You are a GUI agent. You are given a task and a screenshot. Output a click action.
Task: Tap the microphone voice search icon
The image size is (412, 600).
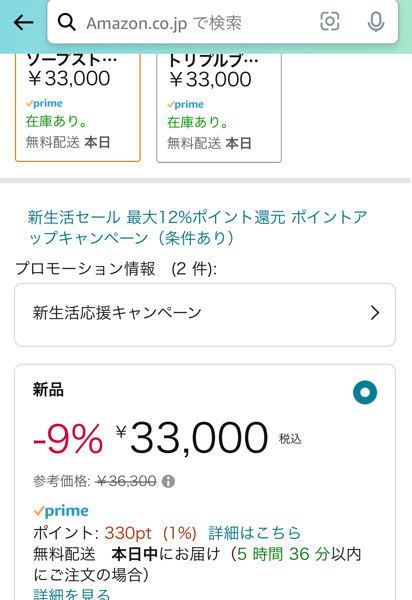pos(376,21)
